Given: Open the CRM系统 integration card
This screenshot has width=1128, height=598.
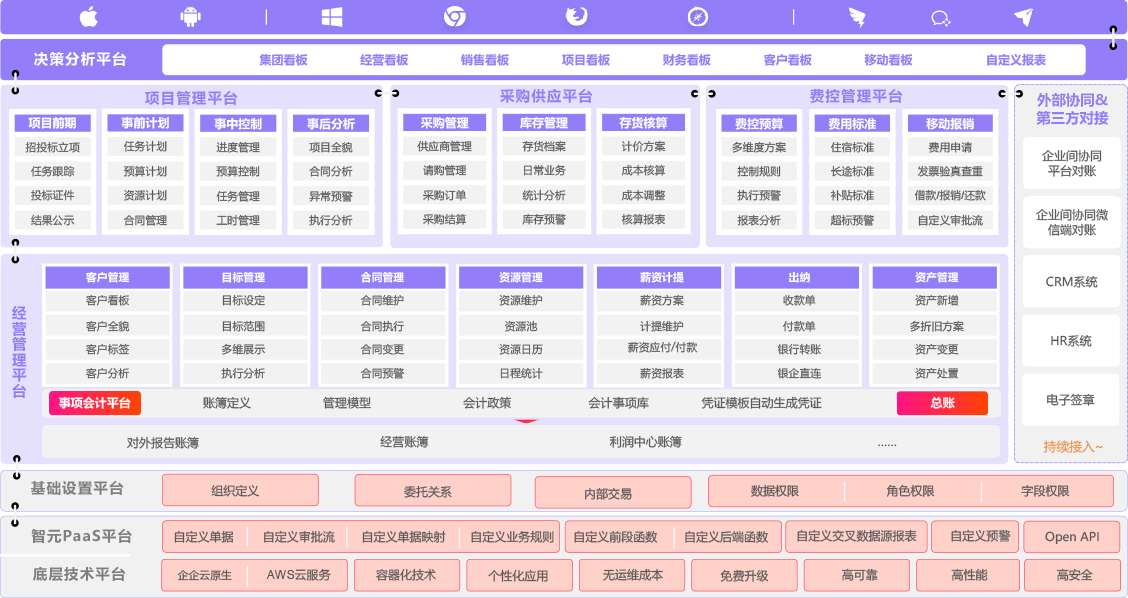Looking at the screenshot, I should point(1071,282).
